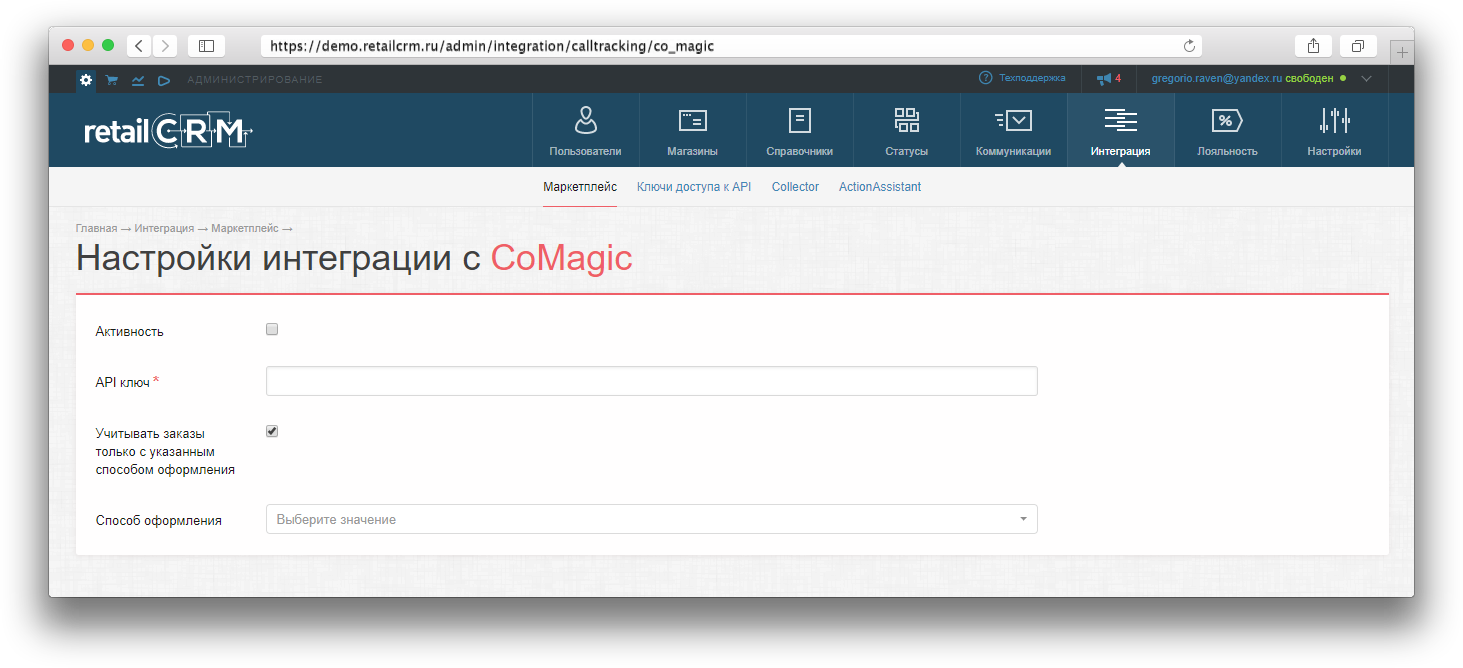Open the analytics chart icon

click(138, 80)
